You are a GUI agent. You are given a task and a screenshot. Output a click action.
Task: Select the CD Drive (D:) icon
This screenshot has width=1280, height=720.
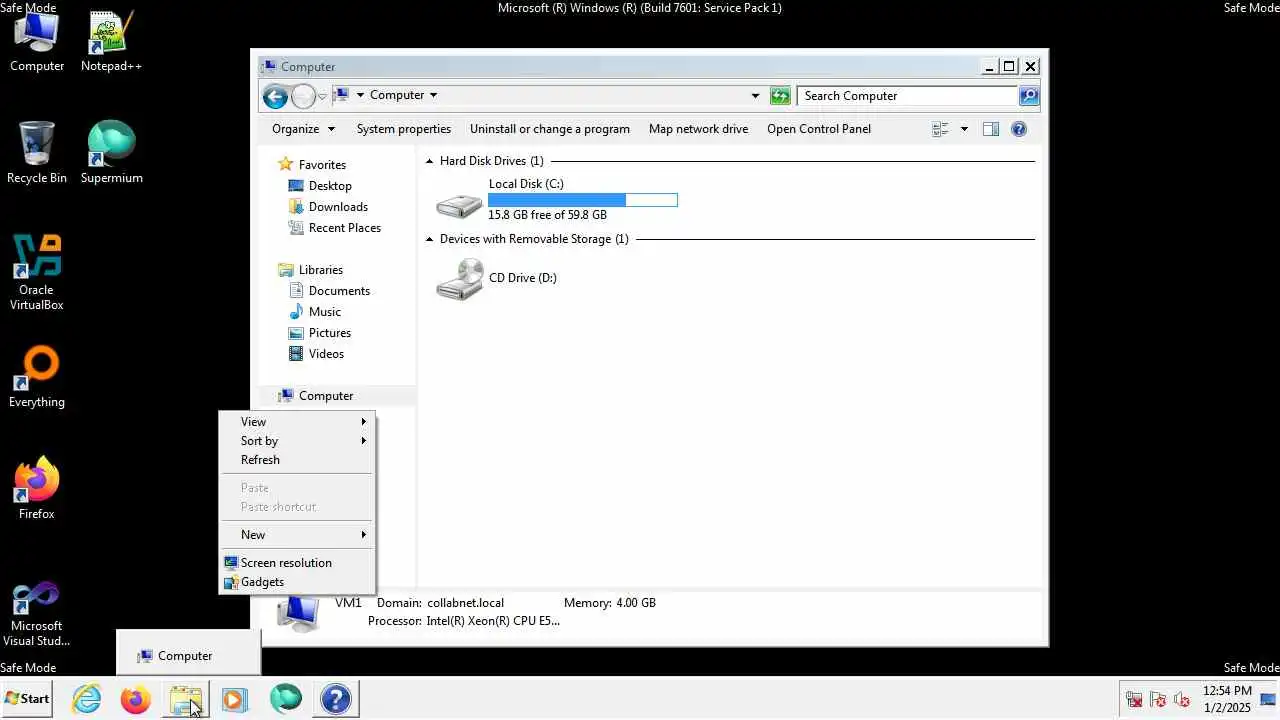tap(459, 279)
